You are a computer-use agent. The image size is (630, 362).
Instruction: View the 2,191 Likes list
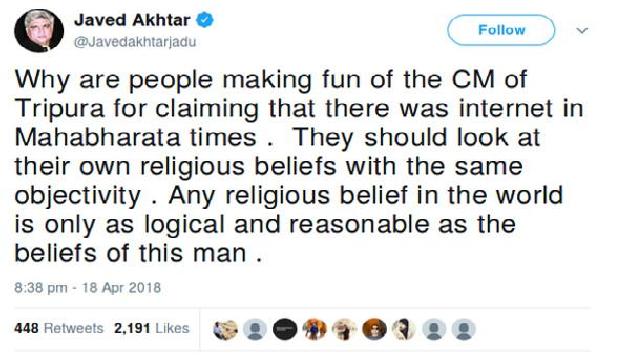point(151,328)
